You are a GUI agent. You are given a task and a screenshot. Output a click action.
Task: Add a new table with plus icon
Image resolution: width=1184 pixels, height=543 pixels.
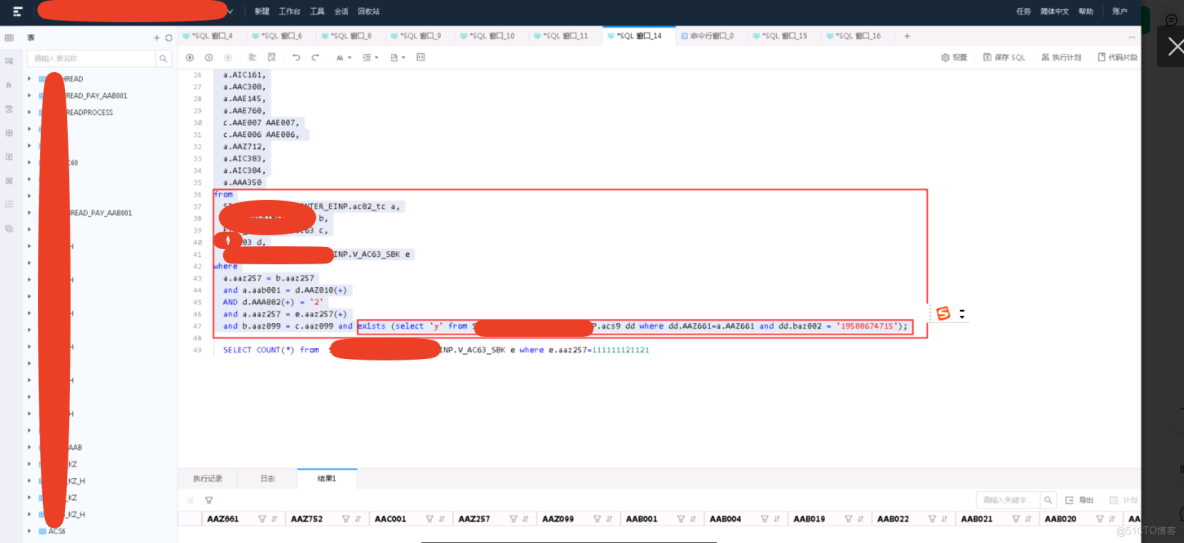point(157,37)
